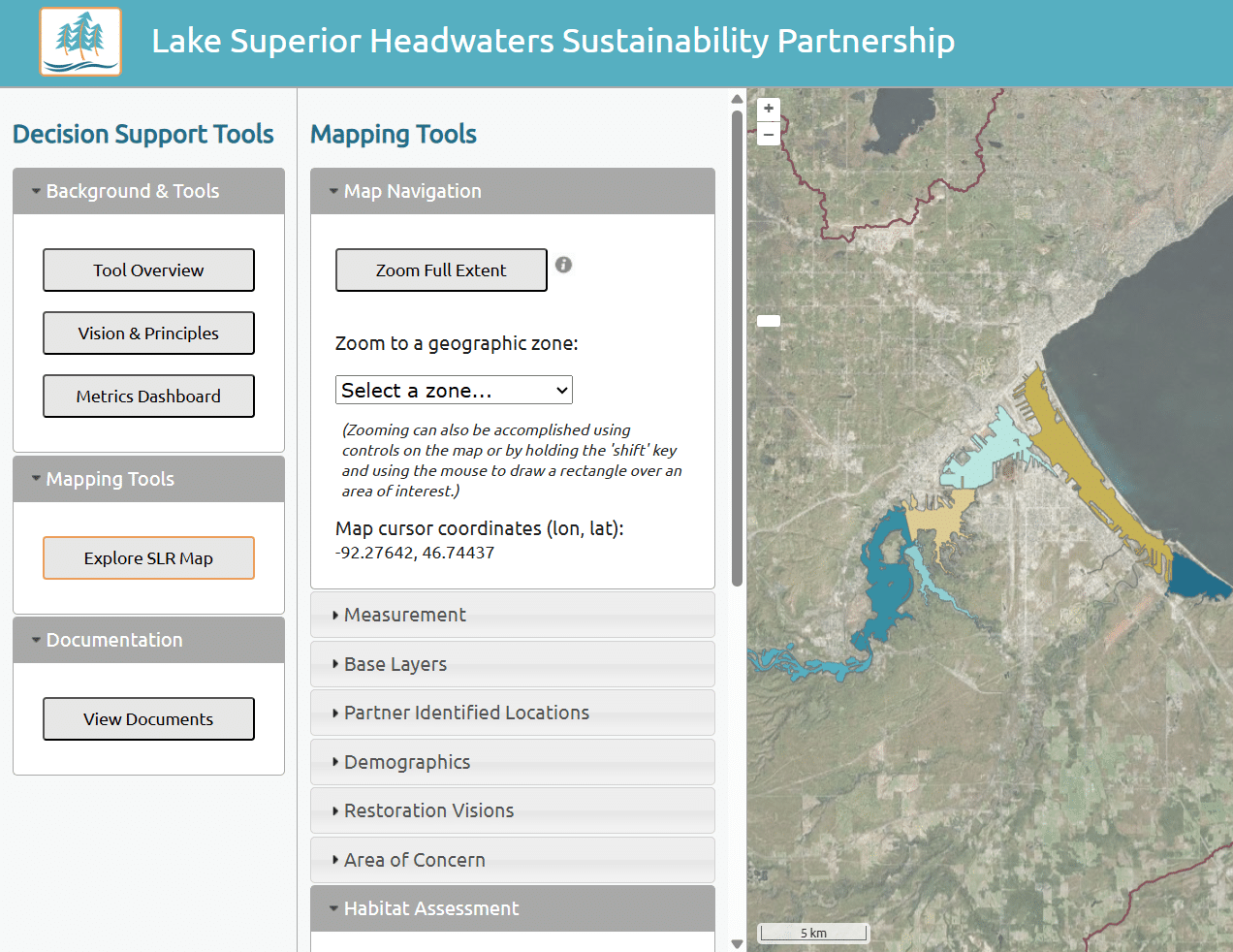The height and width of the screenshot is (952, 1233).
Task: Click the scrollbar down arrow
Action: coord(737,943)
